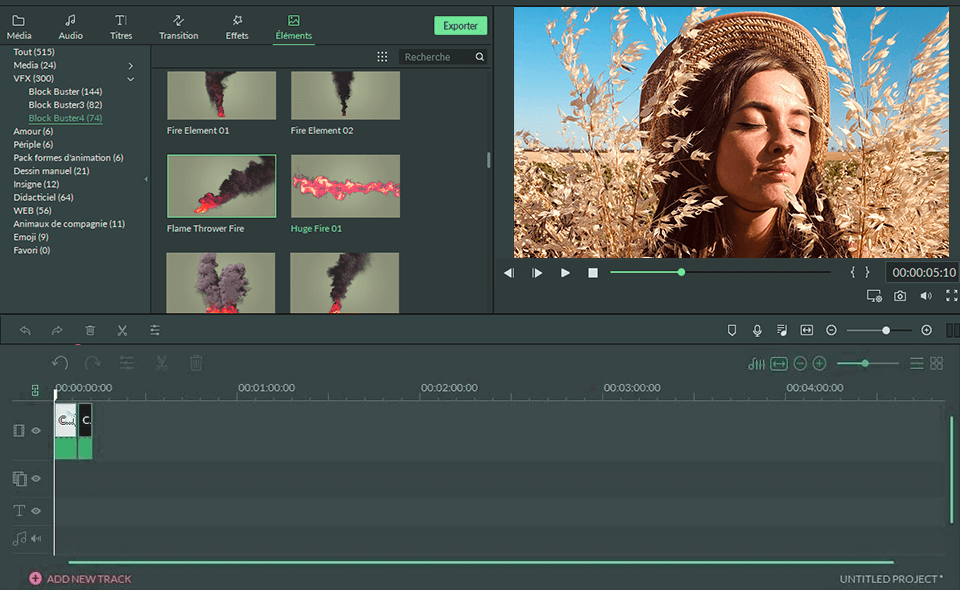Switch to the Transition tab
The image size is (960, 590).
[178, 26]
